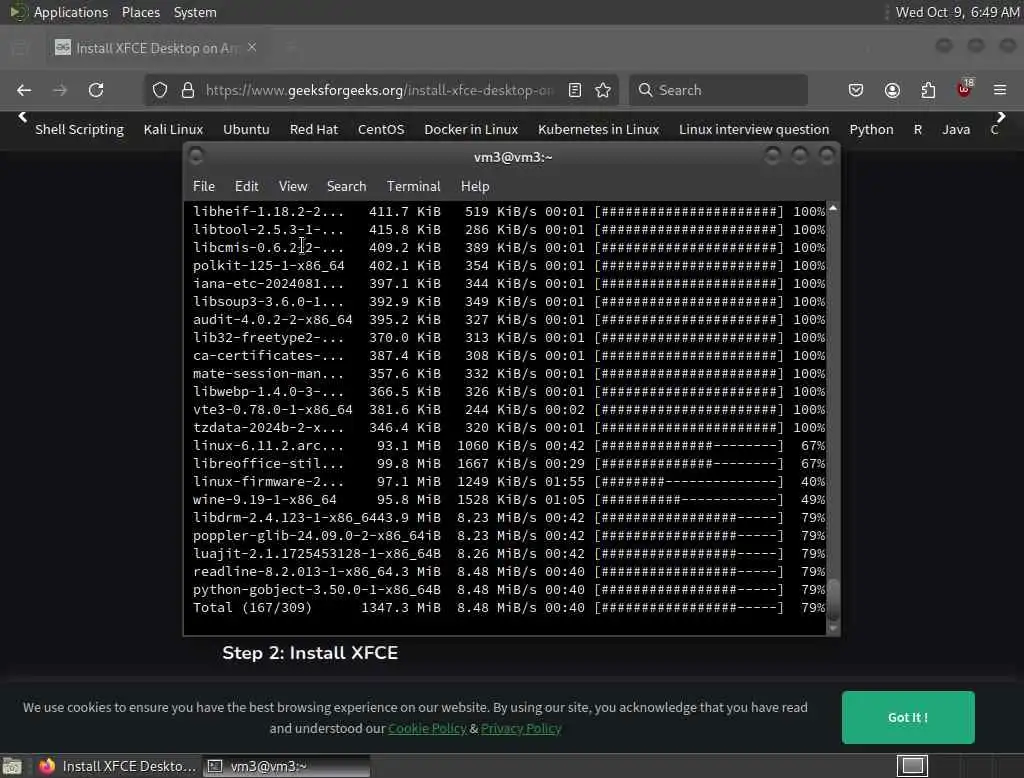Click the uBlock extension icon with badge 18
The image size is (1024, 778).
[965, 89]
